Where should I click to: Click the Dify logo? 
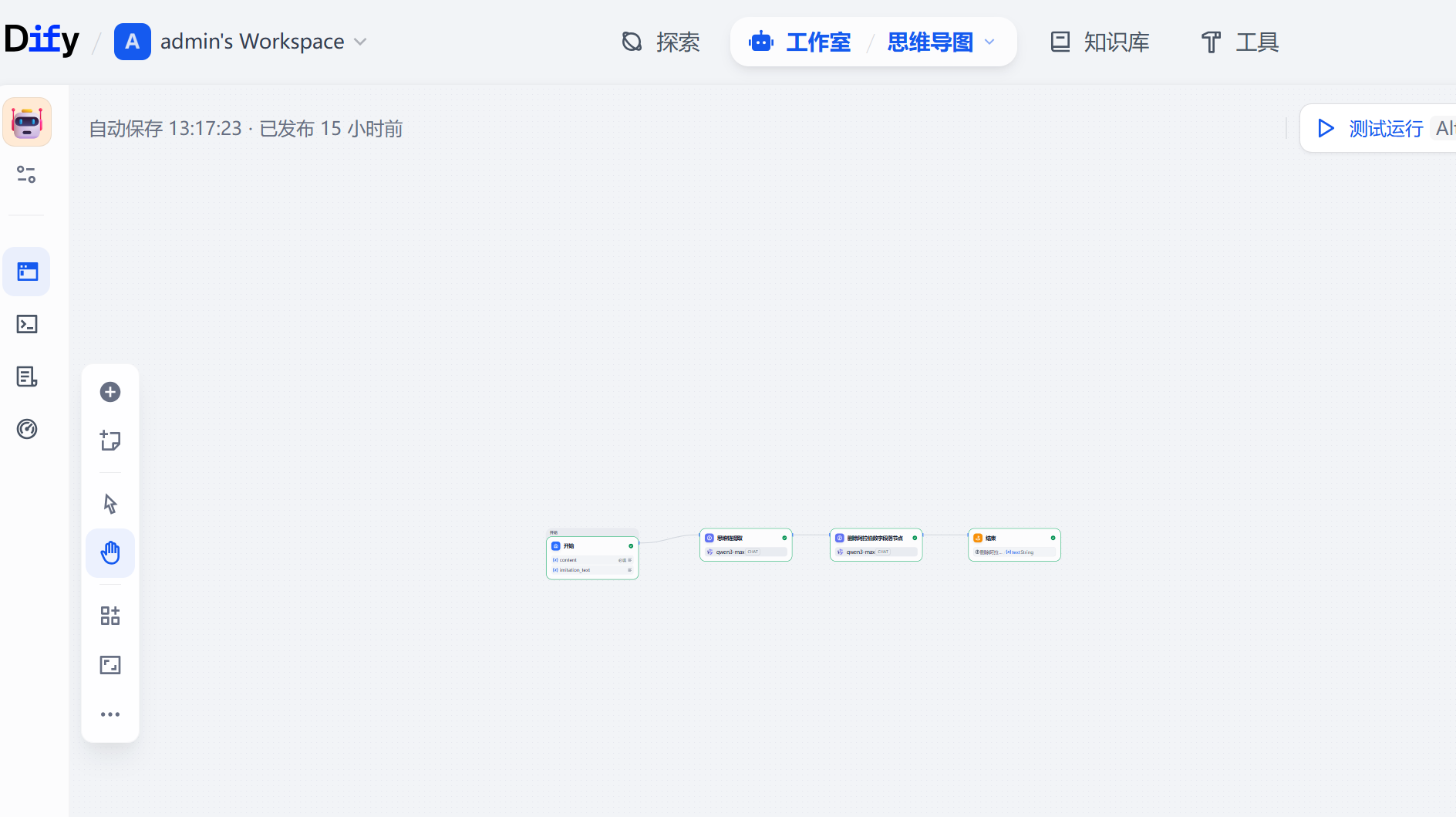(42, 40)
